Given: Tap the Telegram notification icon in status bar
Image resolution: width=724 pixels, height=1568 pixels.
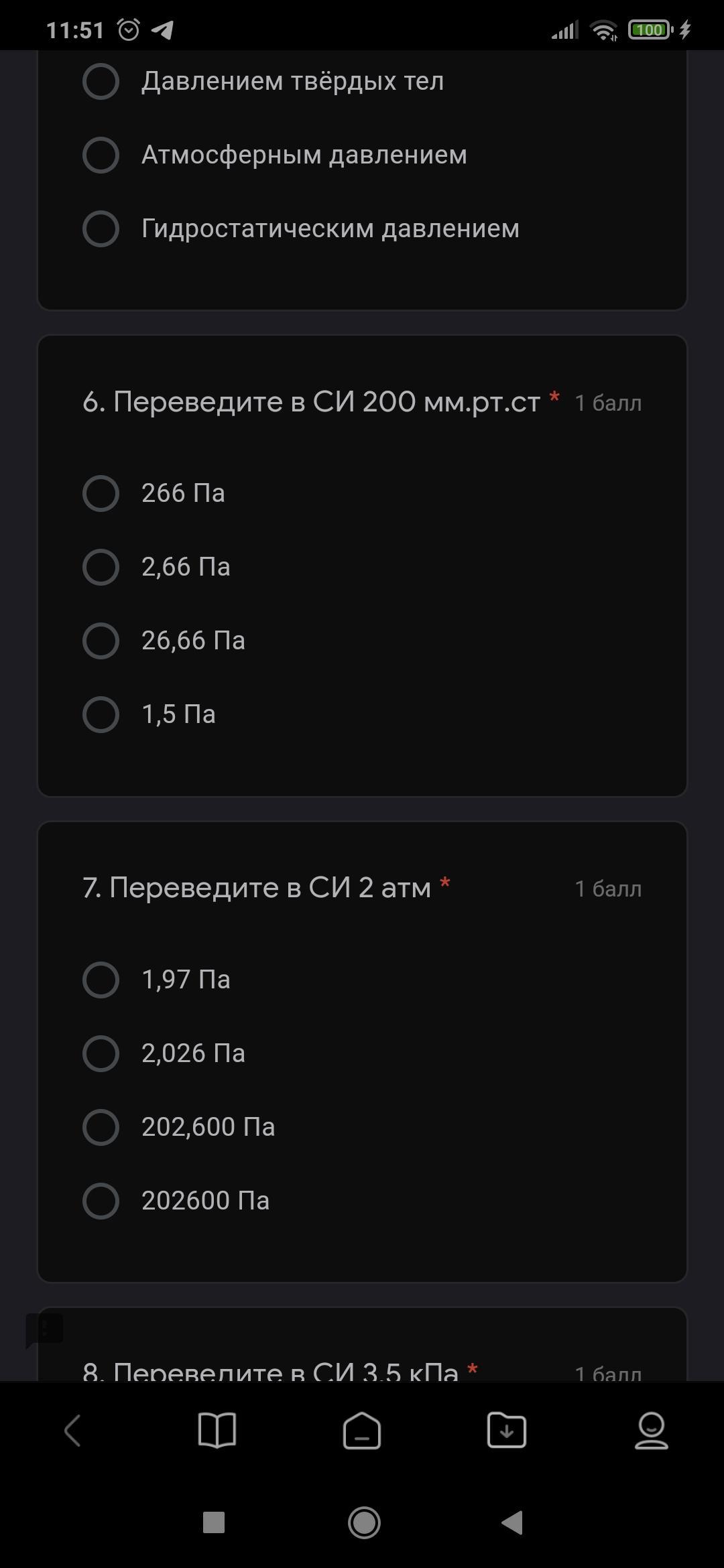Looking at the screenshot, I should pos(163,30).
